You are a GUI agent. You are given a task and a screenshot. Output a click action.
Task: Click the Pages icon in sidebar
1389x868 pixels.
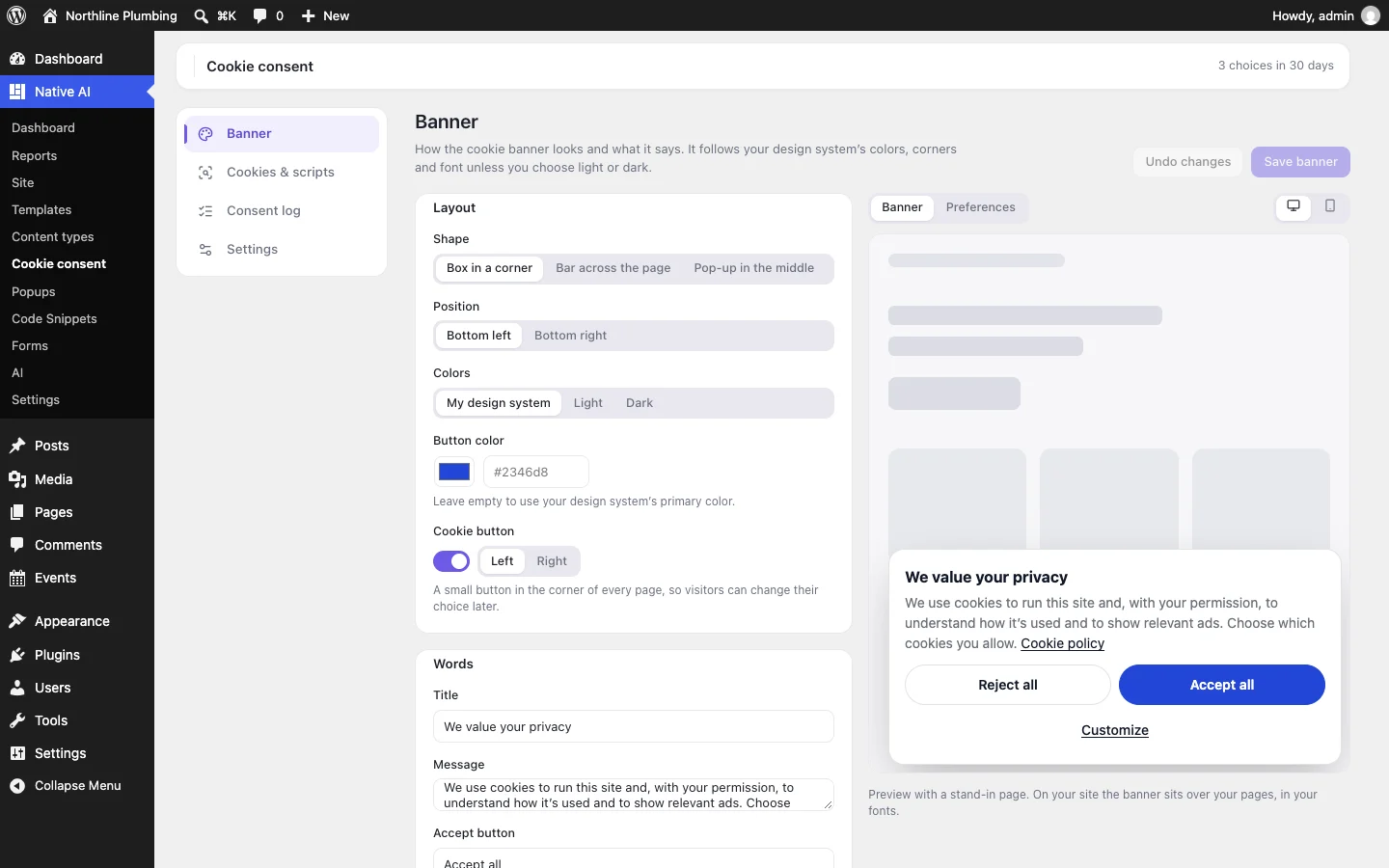17,512
